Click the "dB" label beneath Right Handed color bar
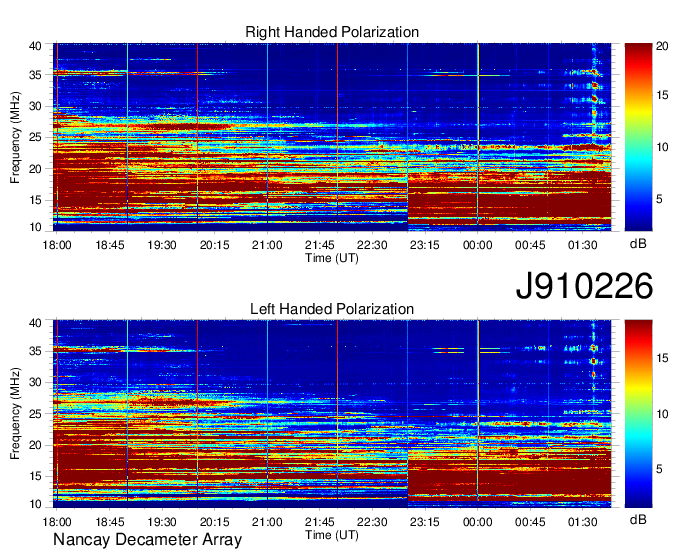Image resolution: width=680 pixels, height=552 pixels. pyautogui.click(x=638, y=244)
